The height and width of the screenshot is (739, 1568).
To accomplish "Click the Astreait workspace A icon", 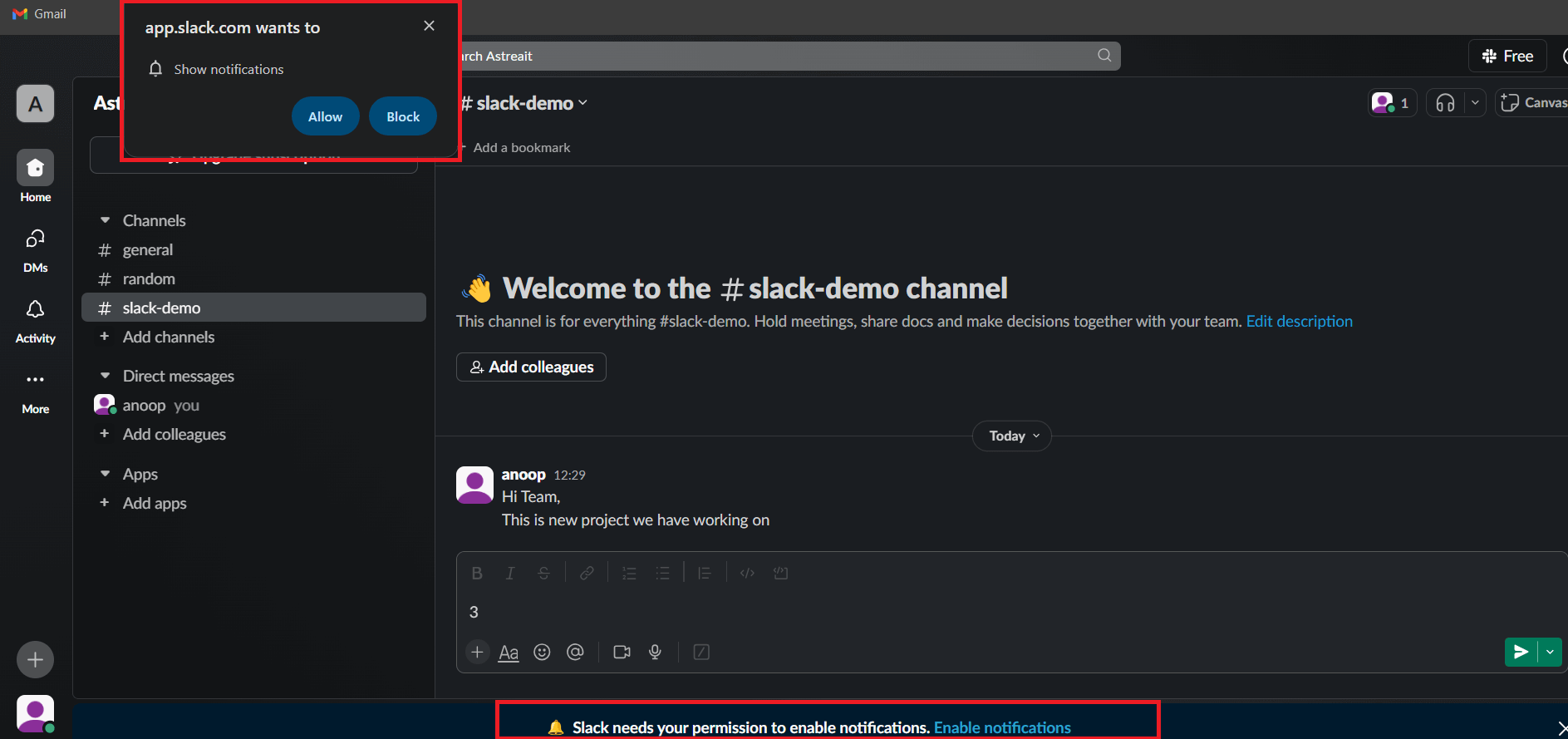I will (36, 104).
